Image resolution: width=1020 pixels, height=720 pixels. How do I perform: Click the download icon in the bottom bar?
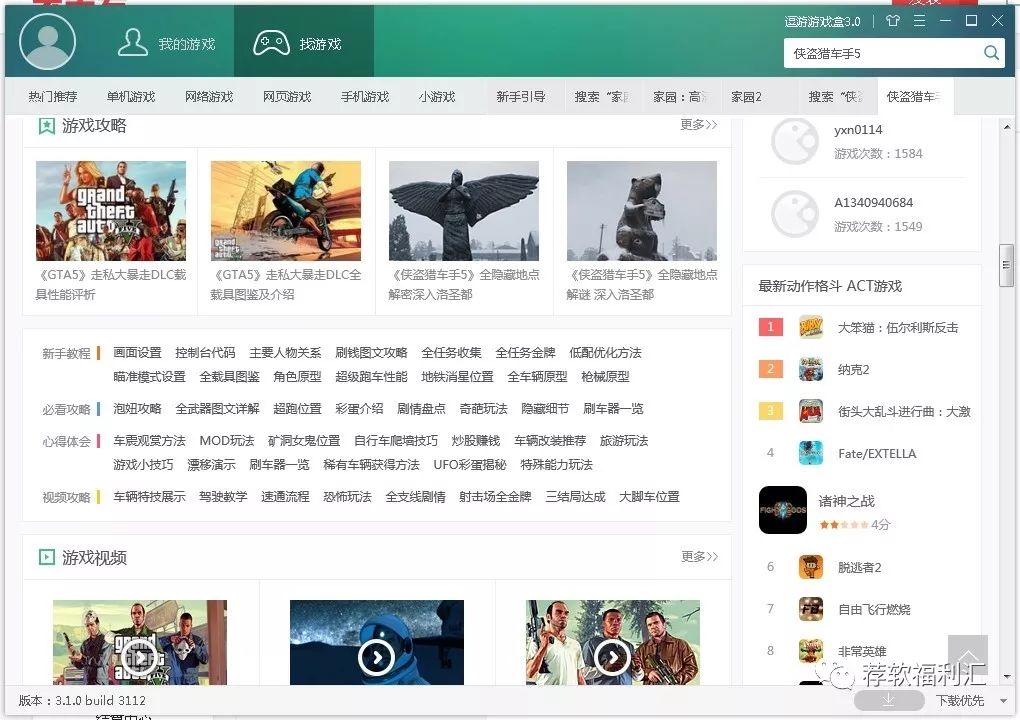tap(888, 701)
